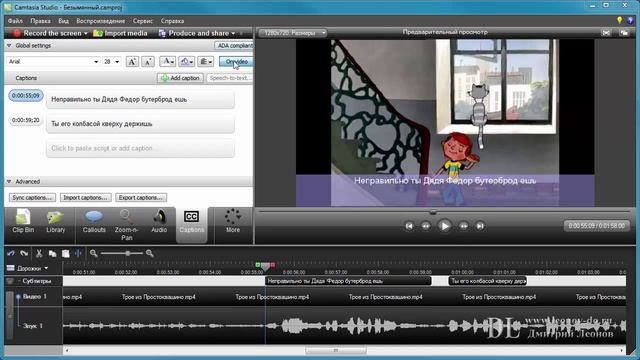Open the Вид menu
The width and height of the screenshot is (640, 360).
coord(63,21)
